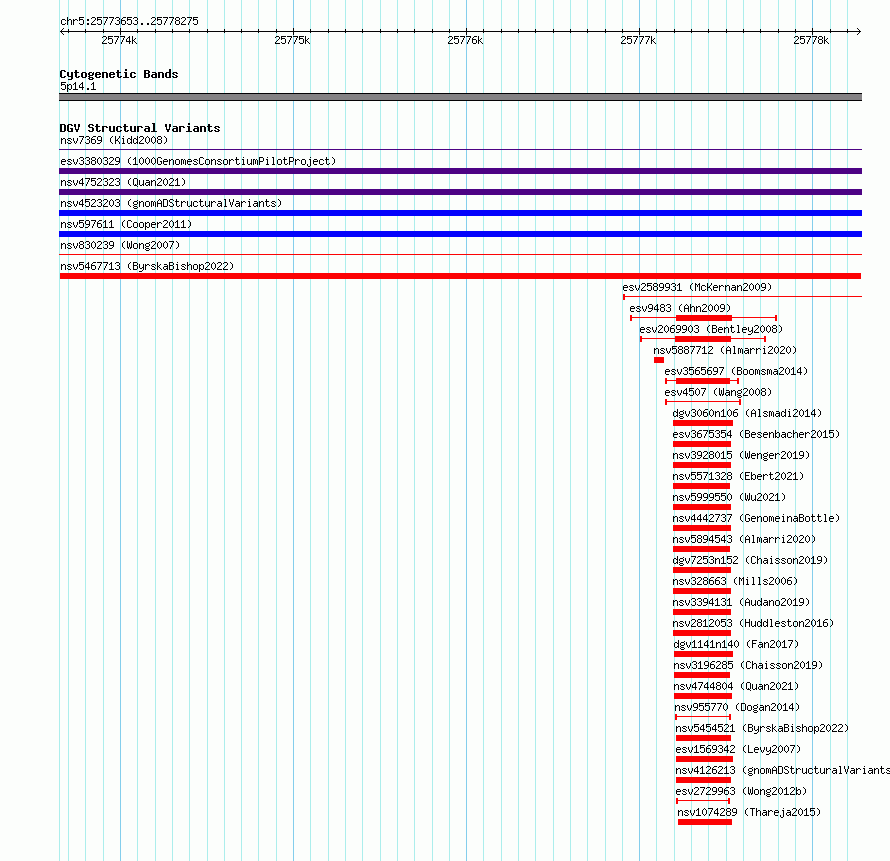Click nsv3196285 (Chaisson2019) variant

pos(748,665)
